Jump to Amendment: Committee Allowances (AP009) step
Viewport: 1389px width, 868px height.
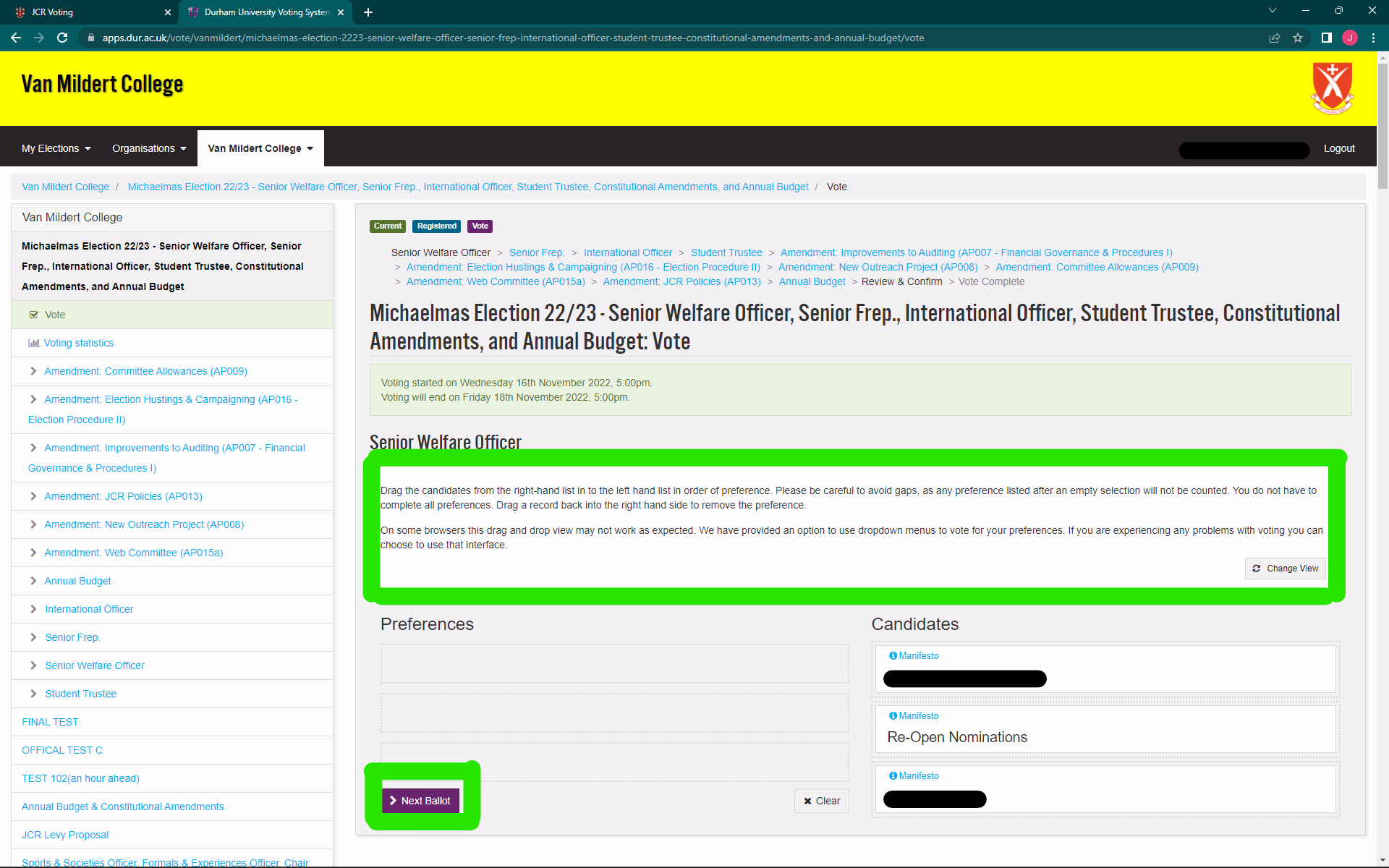click(x=1097, y=267)
